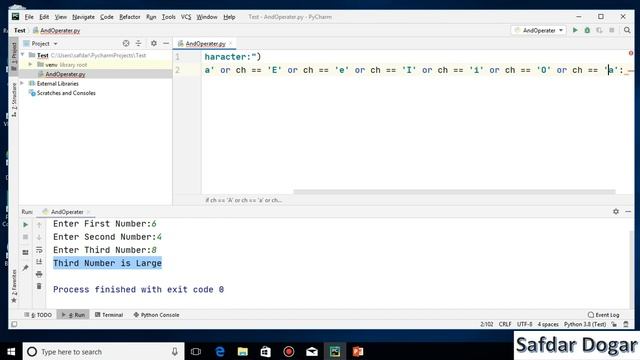
Task: Click the breadcrumb 'if ch == A or ch...'
Action: pos(243,200)
